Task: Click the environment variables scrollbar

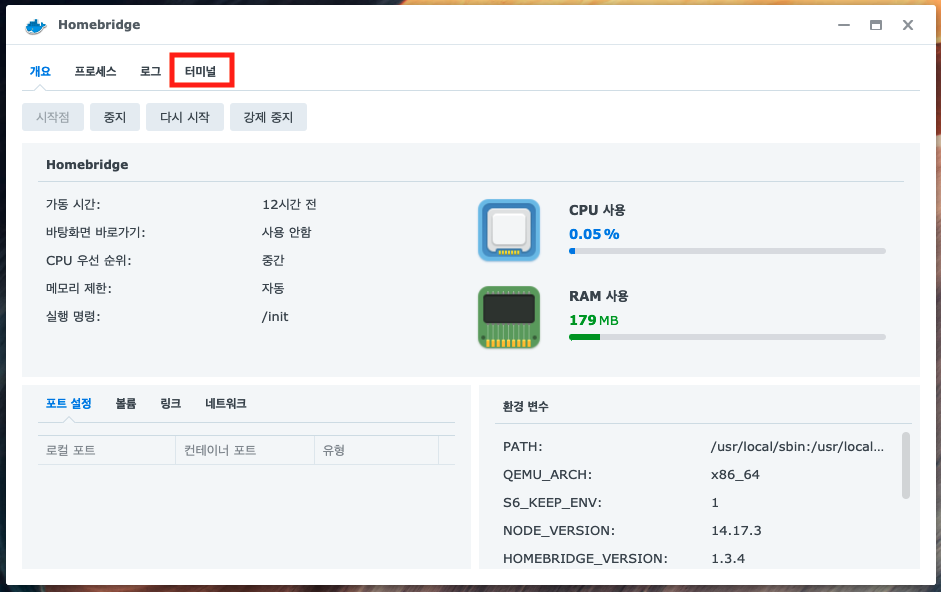Action: coord(906,465)
